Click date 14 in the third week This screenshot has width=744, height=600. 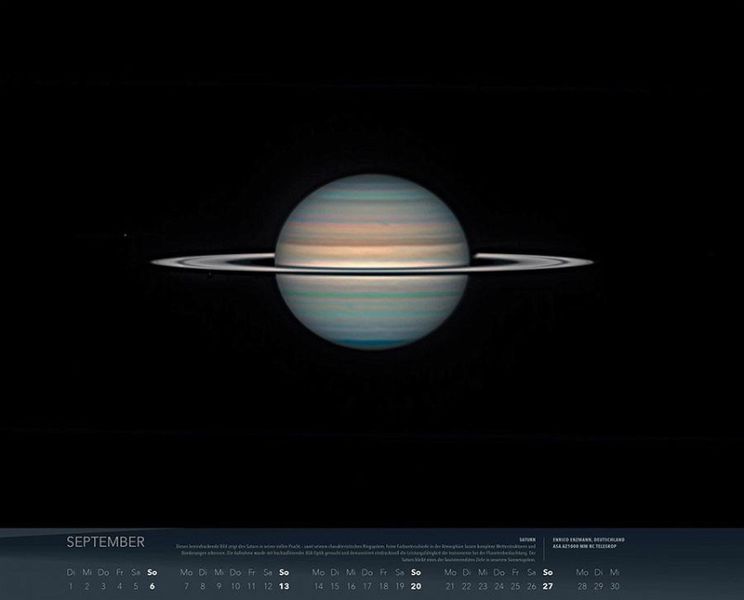[318, 586]
